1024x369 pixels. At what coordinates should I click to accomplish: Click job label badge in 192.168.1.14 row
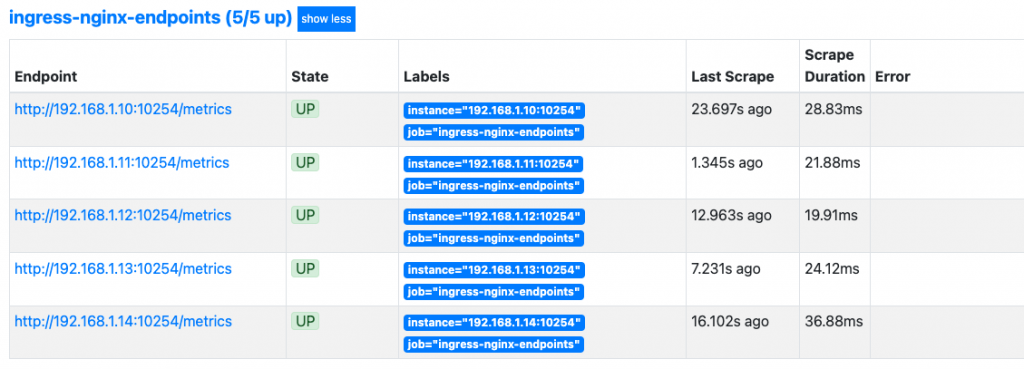[x=494, y=344]
